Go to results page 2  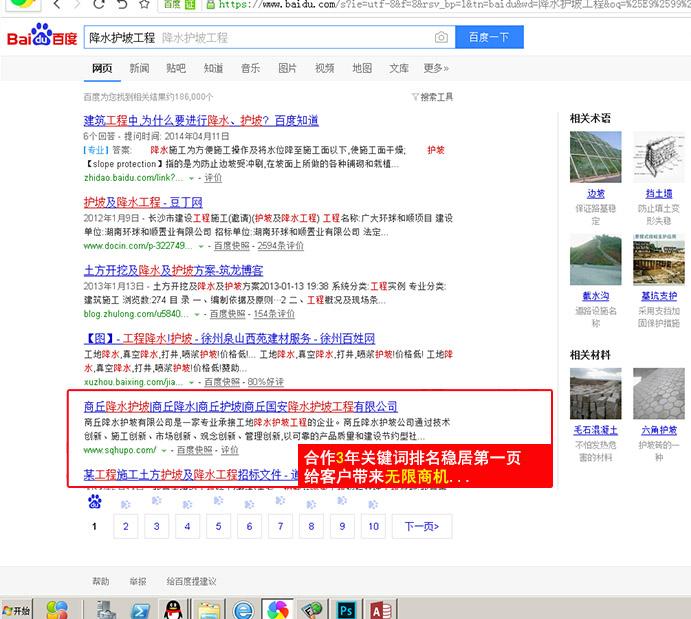(x=126, y=526)
